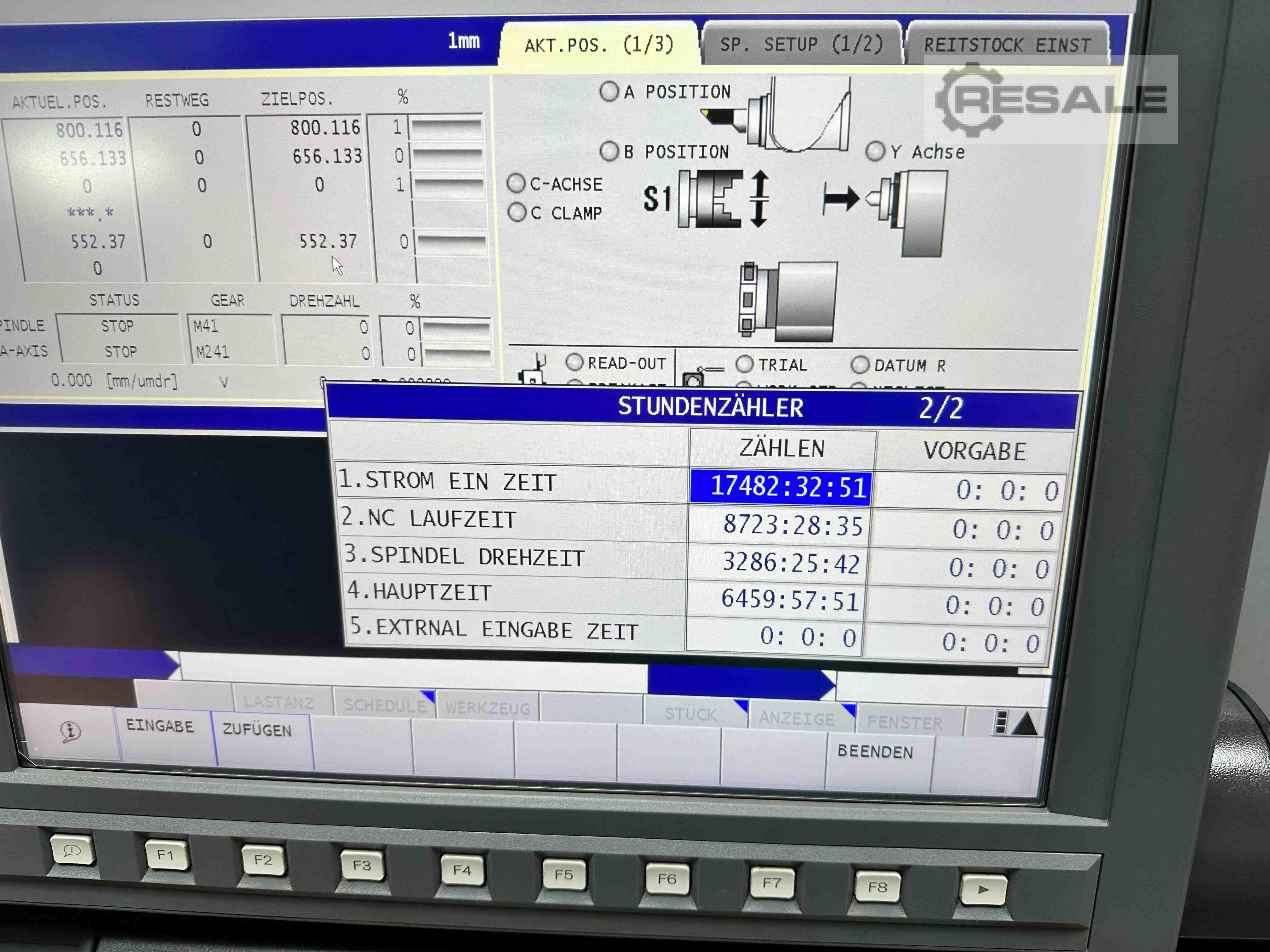Select the A POSITION radio button
The image size is (1270, 952).
click(609, 91)
